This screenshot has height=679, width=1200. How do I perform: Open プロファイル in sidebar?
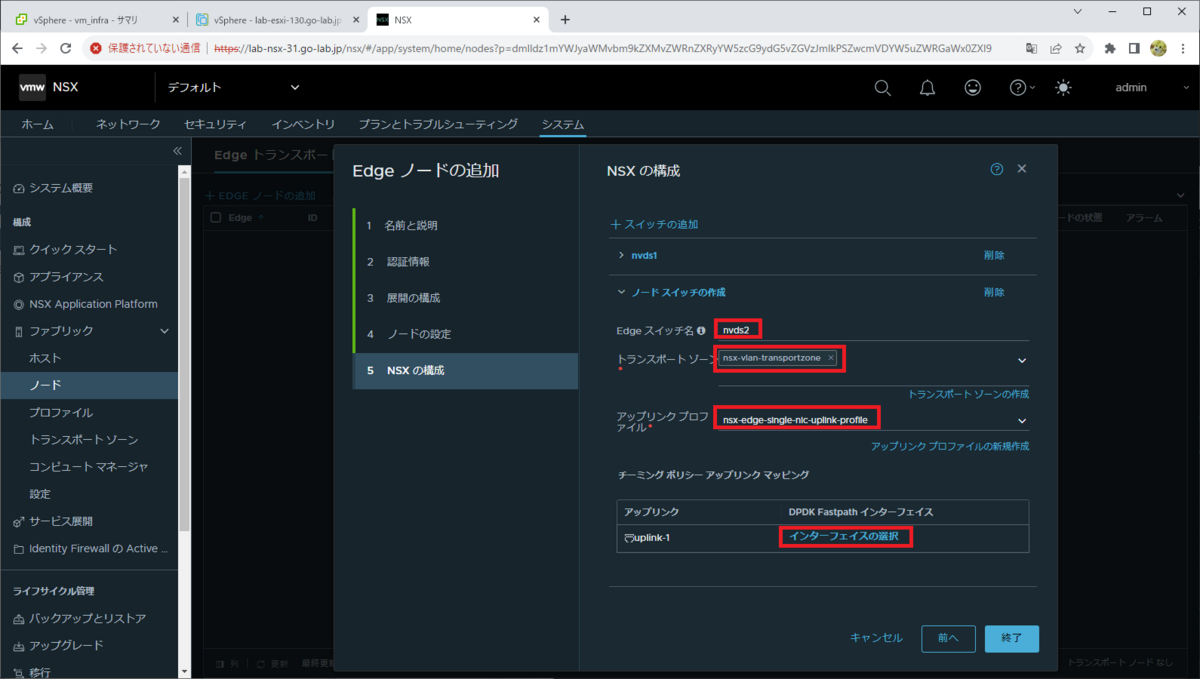point(61,413)
